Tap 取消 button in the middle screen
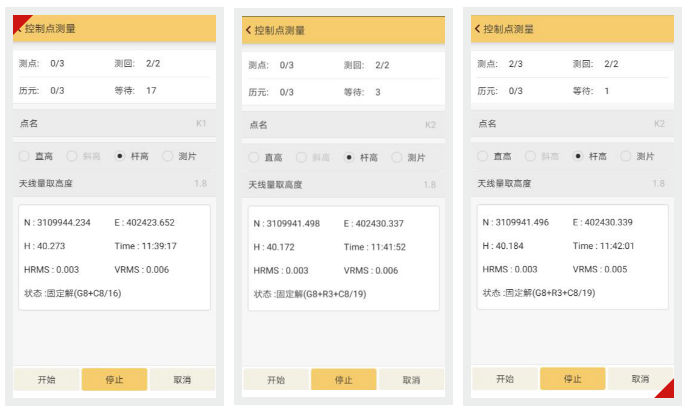The height and width of the screenshot is (412, 688). (x=411, y=380)
